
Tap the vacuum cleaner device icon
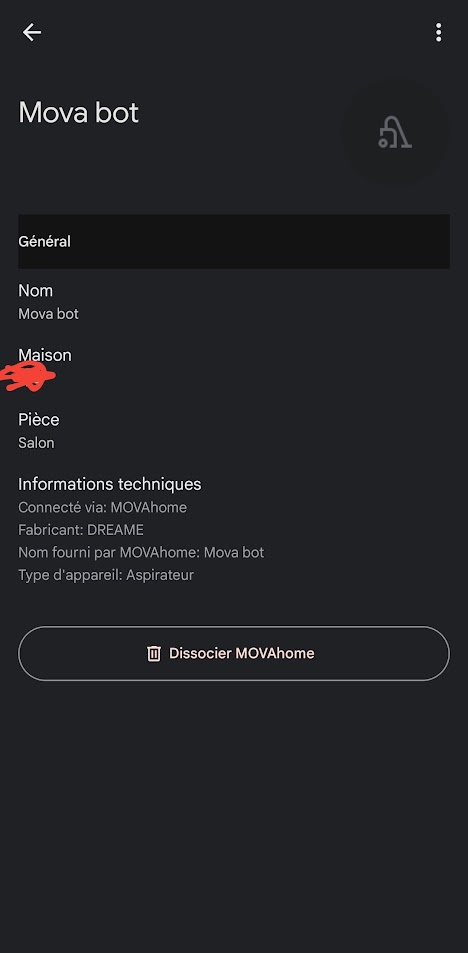395,132
